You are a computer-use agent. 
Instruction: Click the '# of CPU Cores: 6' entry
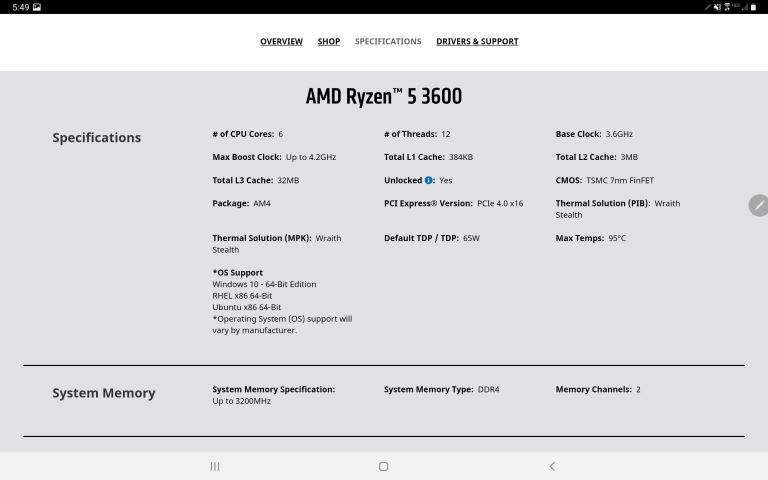point(247,134)
